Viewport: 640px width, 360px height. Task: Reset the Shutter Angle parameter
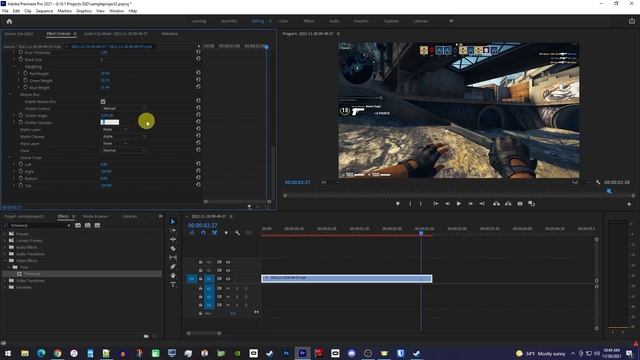click(198, 115)
